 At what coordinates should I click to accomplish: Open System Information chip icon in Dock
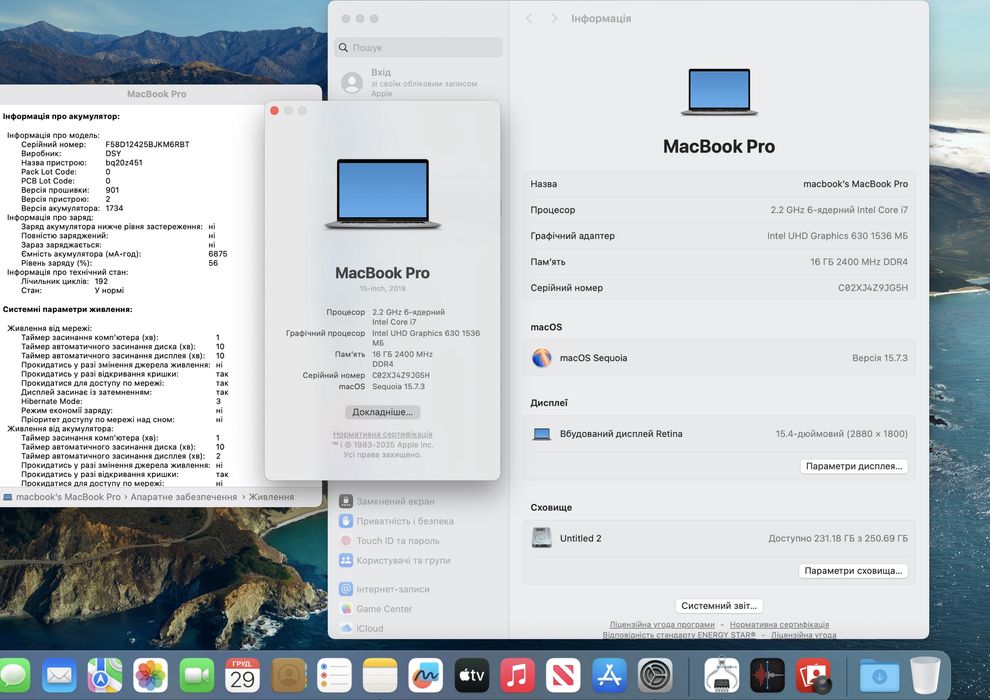(x=721, y=675)
